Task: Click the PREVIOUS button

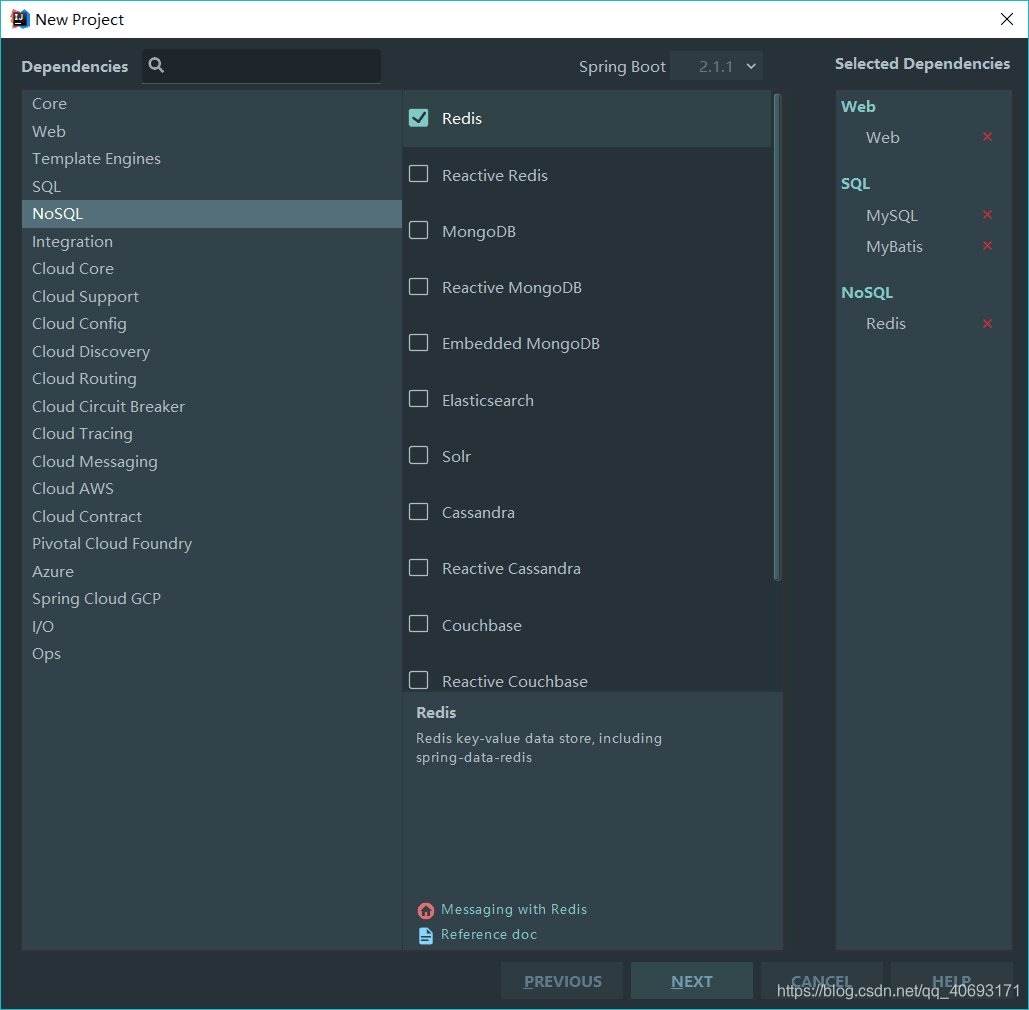Action: click(562, 981)
